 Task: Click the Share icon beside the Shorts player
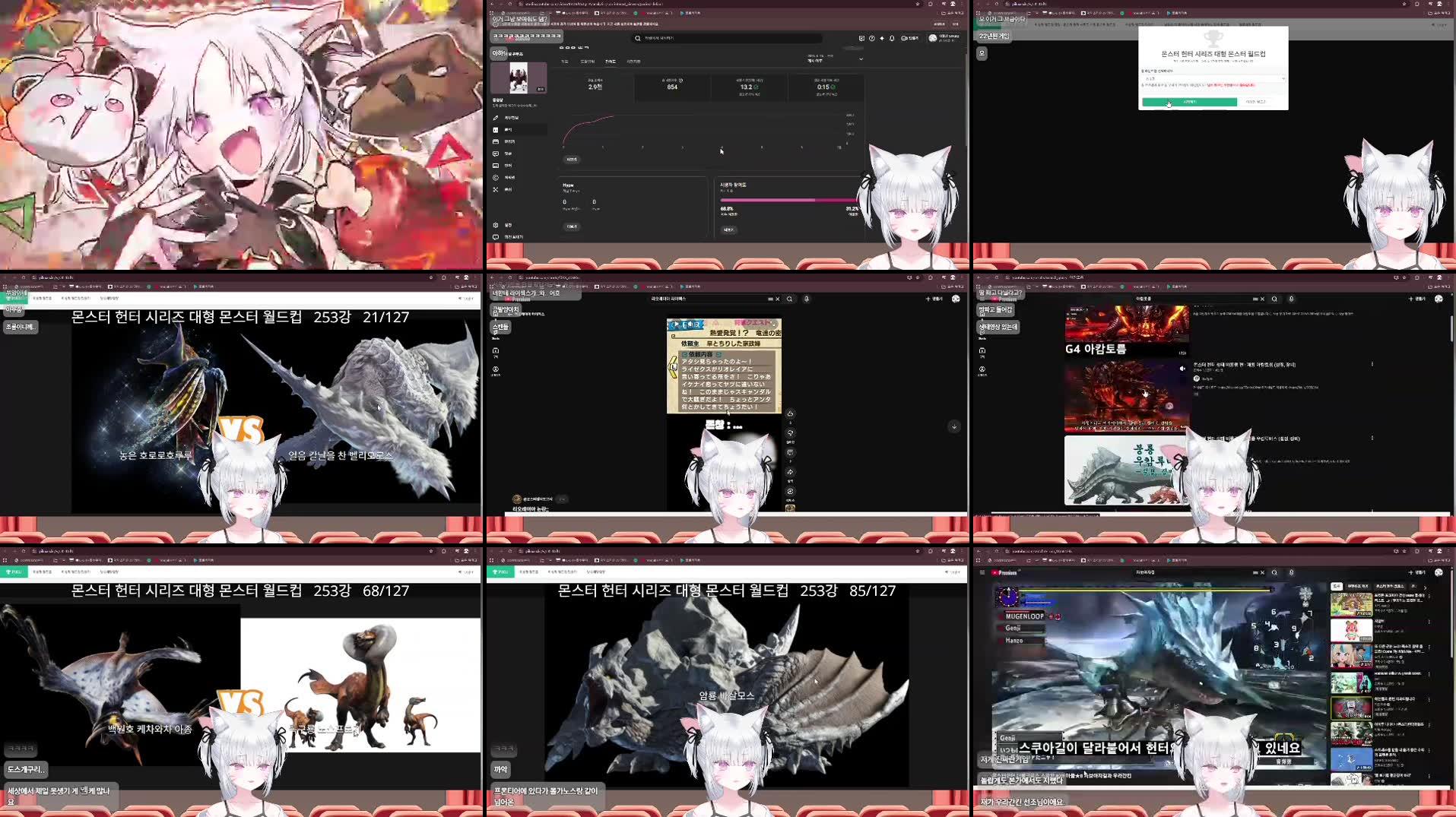[790, 472]
